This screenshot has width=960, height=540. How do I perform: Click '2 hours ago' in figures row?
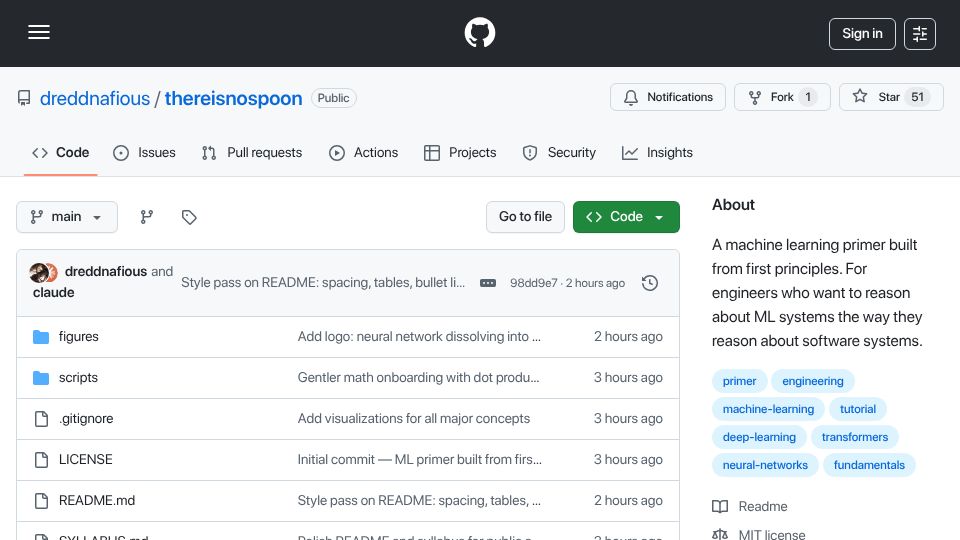point(628,337)
